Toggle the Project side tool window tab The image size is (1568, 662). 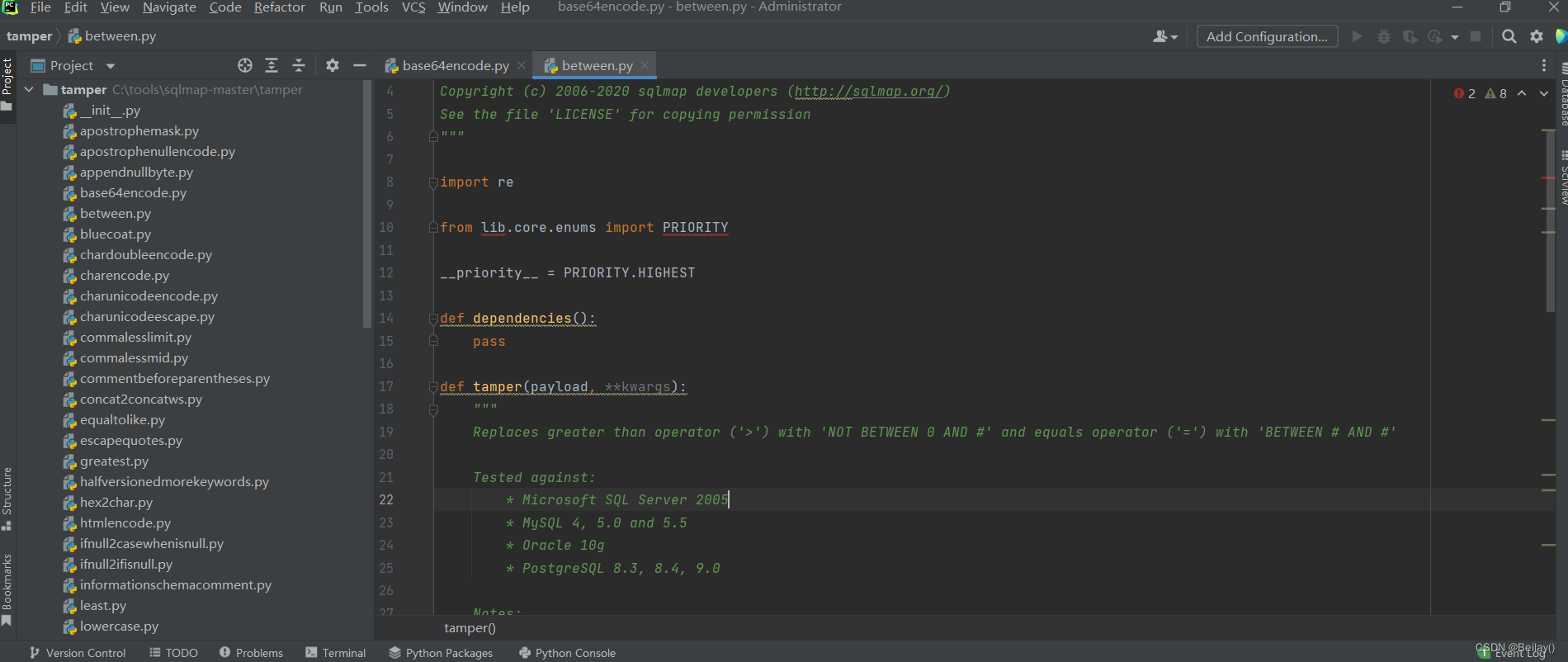point(7,84)
